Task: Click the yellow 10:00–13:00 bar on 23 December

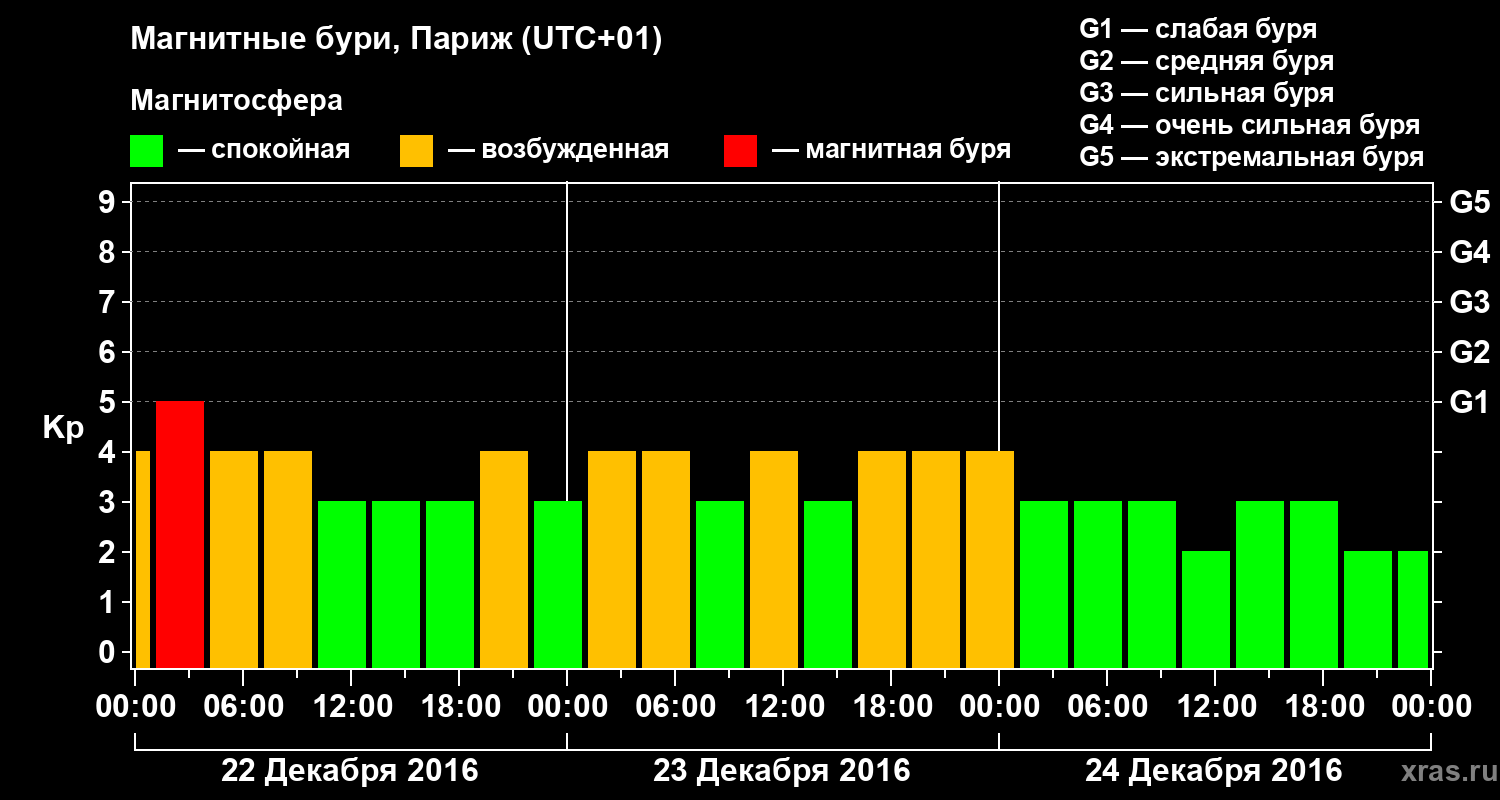Action: [x=774, y=559]
